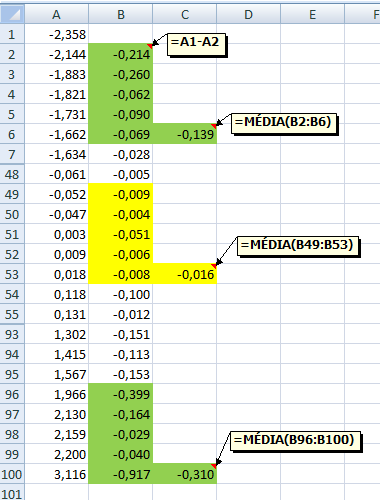The height and width of the screenshot is (500, 380).
Task: Click cell A1 with value -2,358
Action: (x=56, y=34)
